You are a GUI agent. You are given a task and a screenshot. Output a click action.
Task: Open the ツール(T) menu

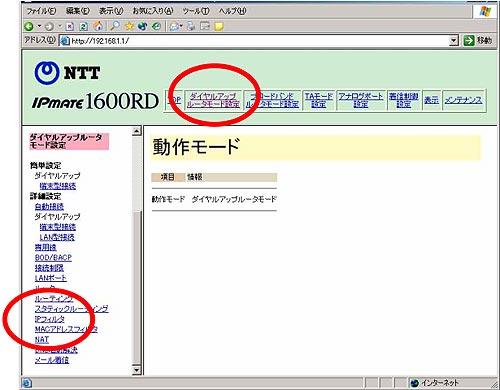click(196, 11)
